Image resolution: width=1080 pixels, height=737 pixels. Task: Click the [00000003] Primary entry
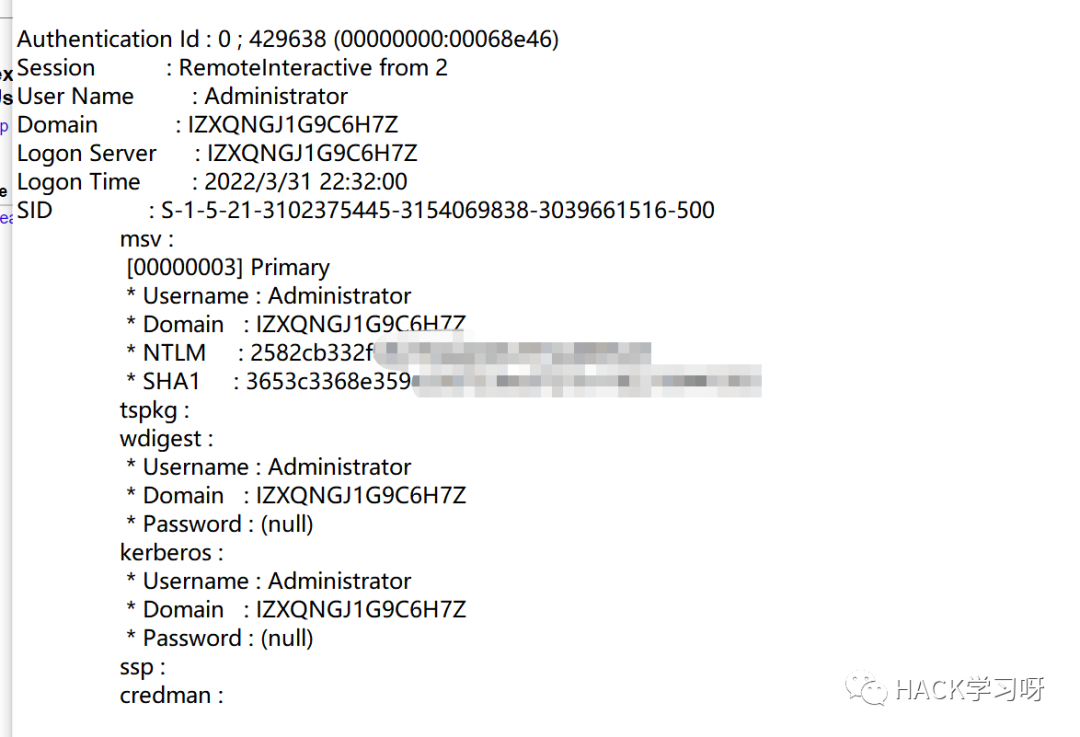coord(228,267)
